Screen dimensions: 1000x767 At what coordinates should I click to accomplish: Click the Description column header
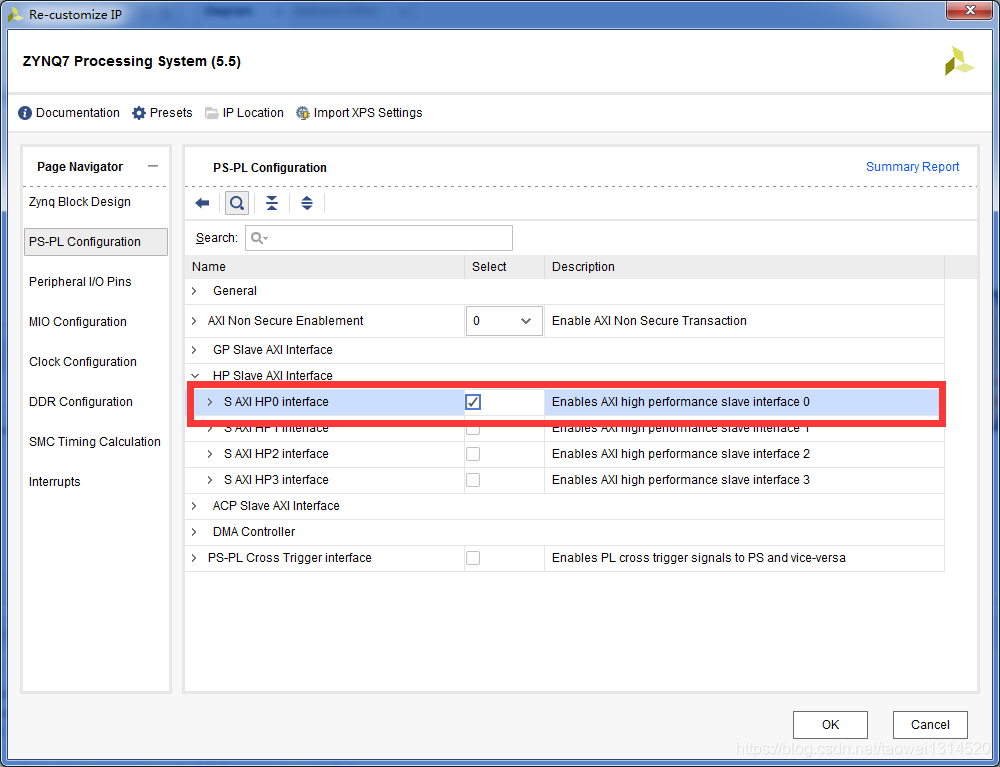pyautogui.click(x=744, y=267)
